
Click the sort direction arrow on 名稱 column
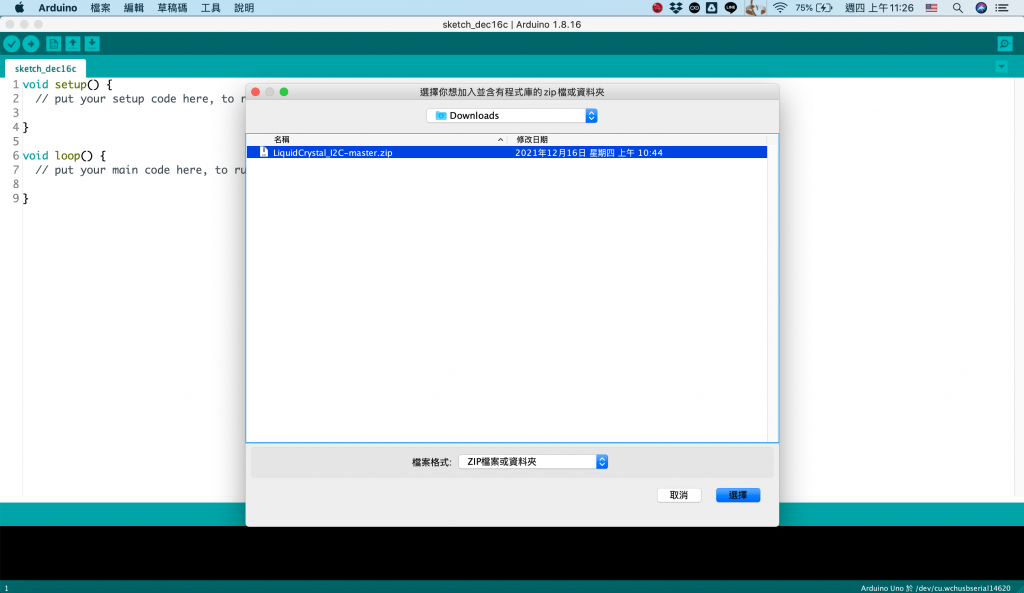click(500, 140)
